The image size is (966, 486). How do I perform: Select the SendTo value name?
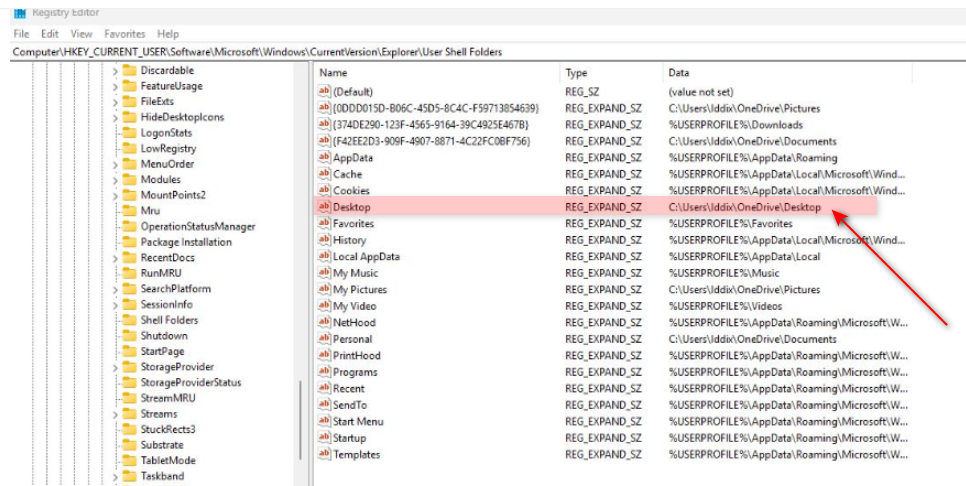pyautogui.click(x=350, y=405)
